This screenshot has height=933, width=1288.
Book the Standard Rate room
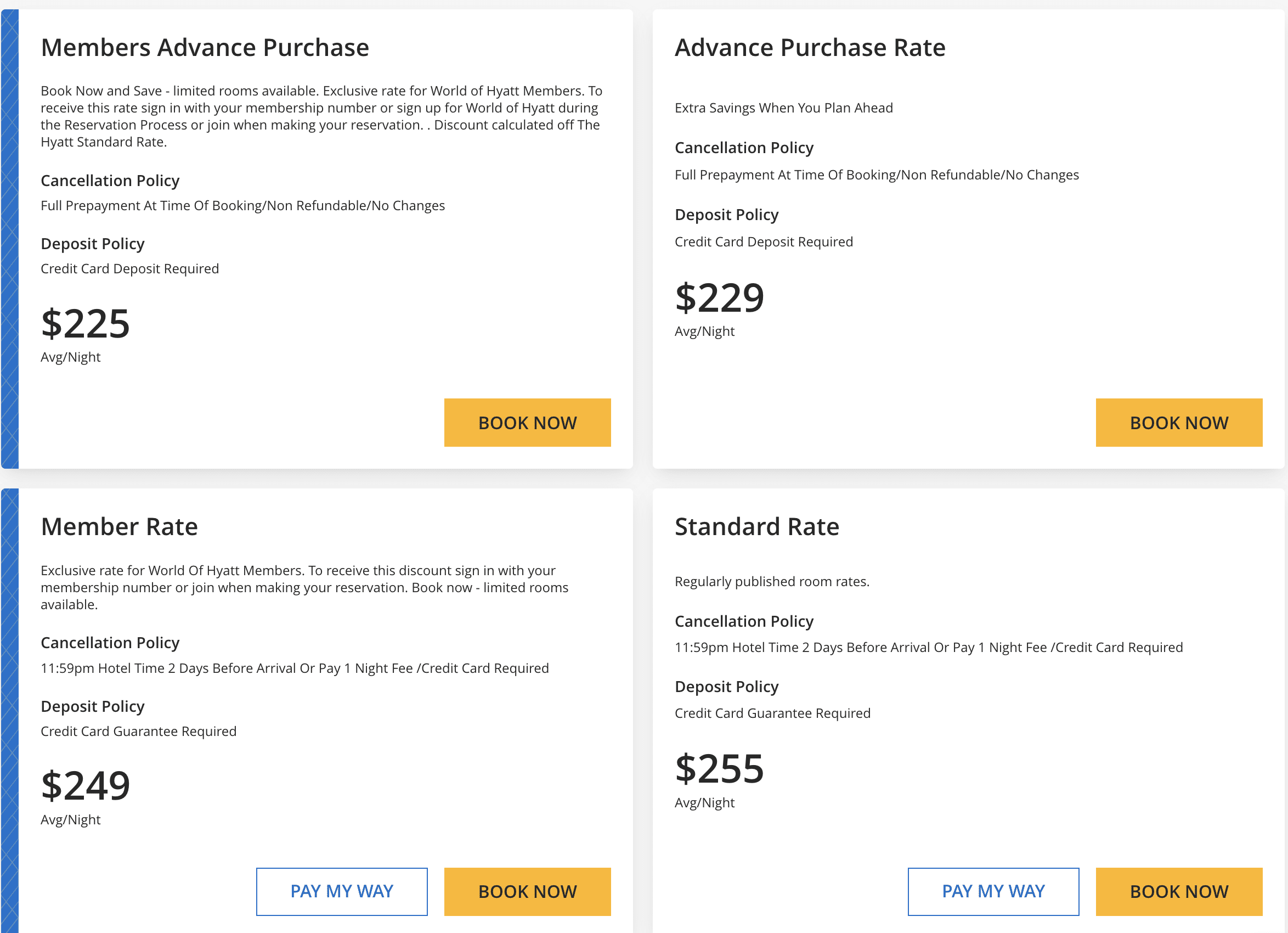(x=1178, y=891)
